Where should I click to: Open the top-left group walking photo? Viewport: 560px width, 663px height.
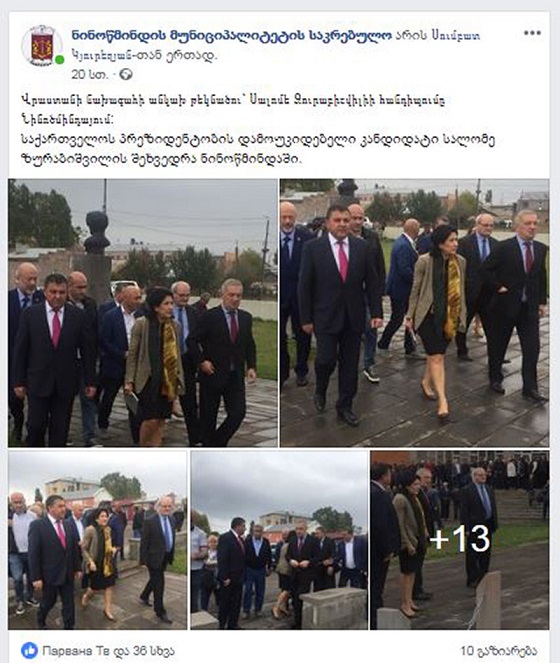pyautogui.click(x=143, y=313)
